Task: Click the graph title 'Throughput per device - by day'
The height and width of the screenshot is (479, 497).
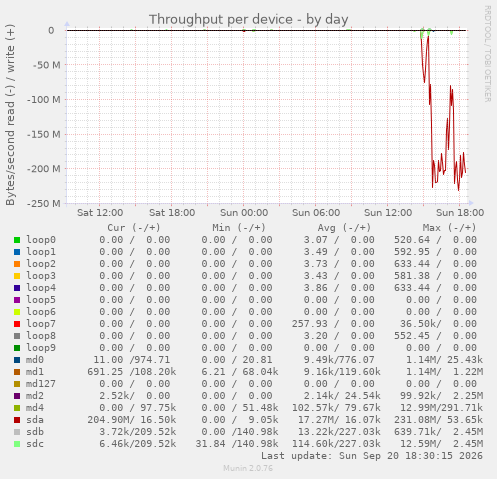Action: point(249,19)
